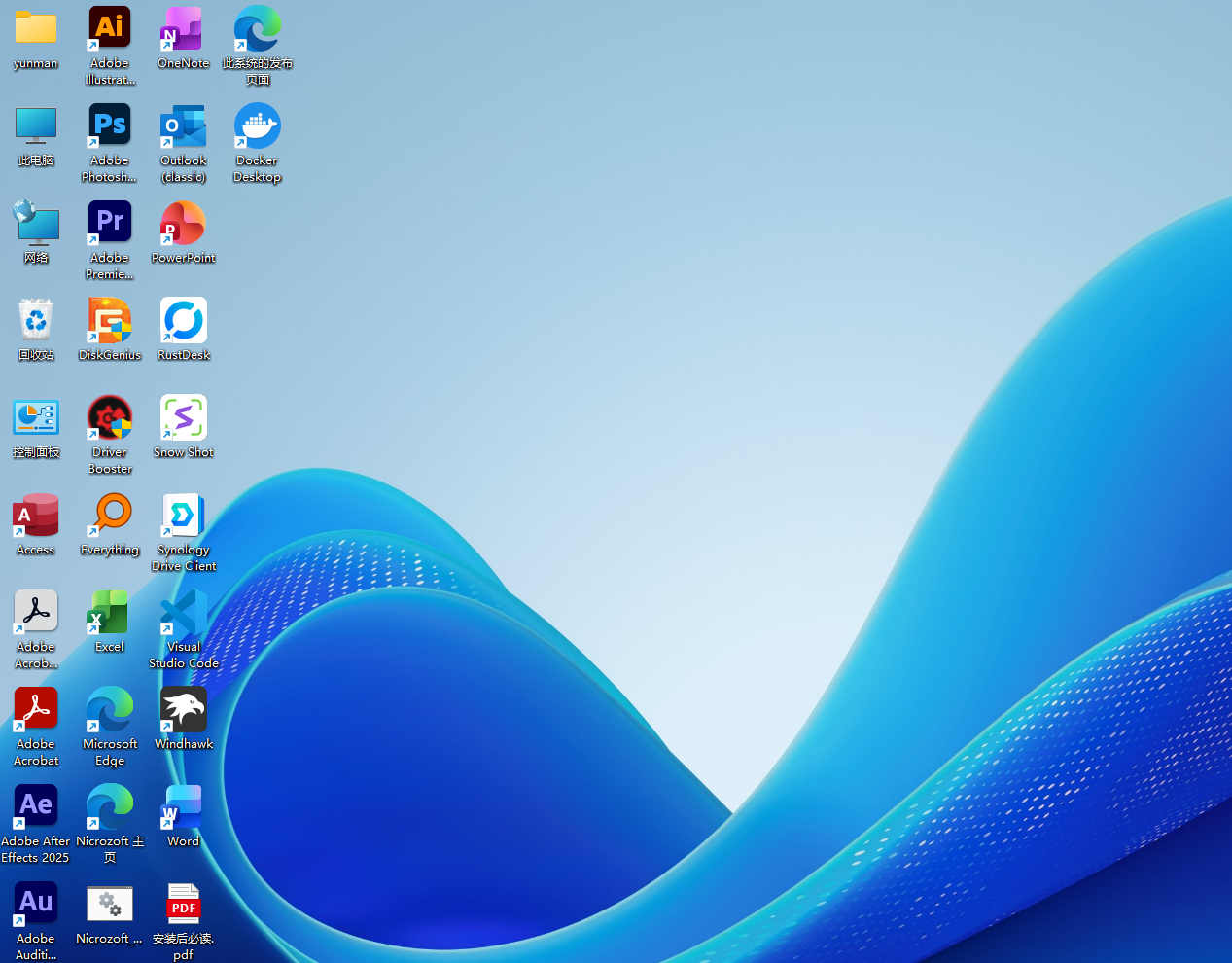Select the RustDesk shortcut icon

183,321
